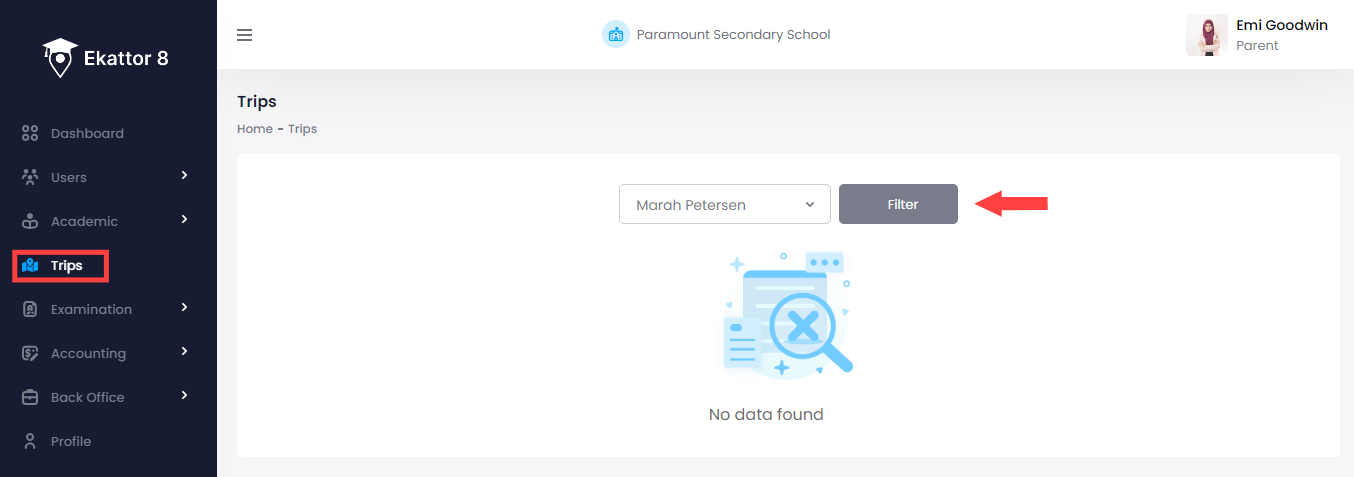Click the Examination sidebar icon
The width and height of the screenshot is (1354, 477).
click(30, 309)
